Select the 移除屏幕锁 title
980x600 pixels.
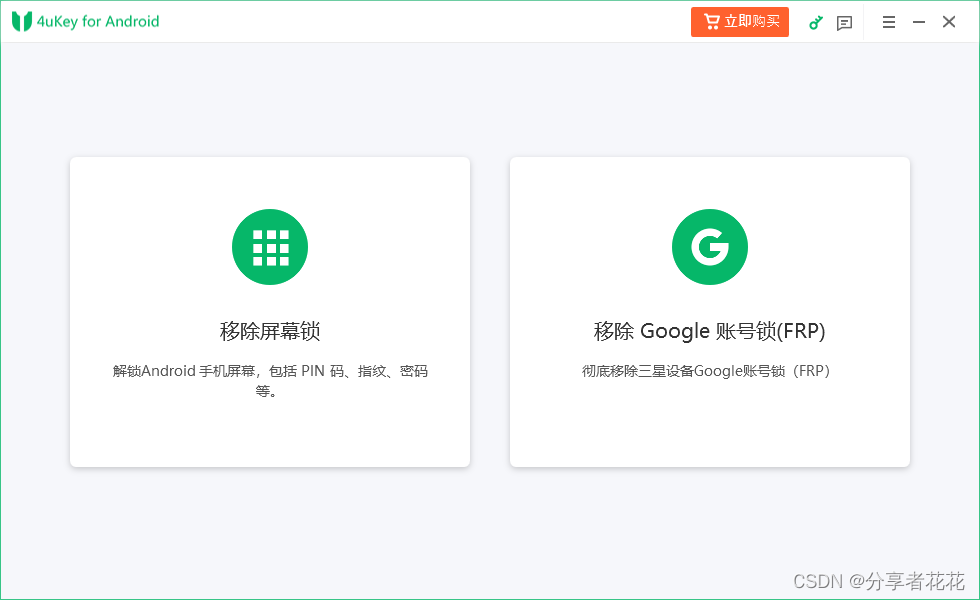pos(270,331)
